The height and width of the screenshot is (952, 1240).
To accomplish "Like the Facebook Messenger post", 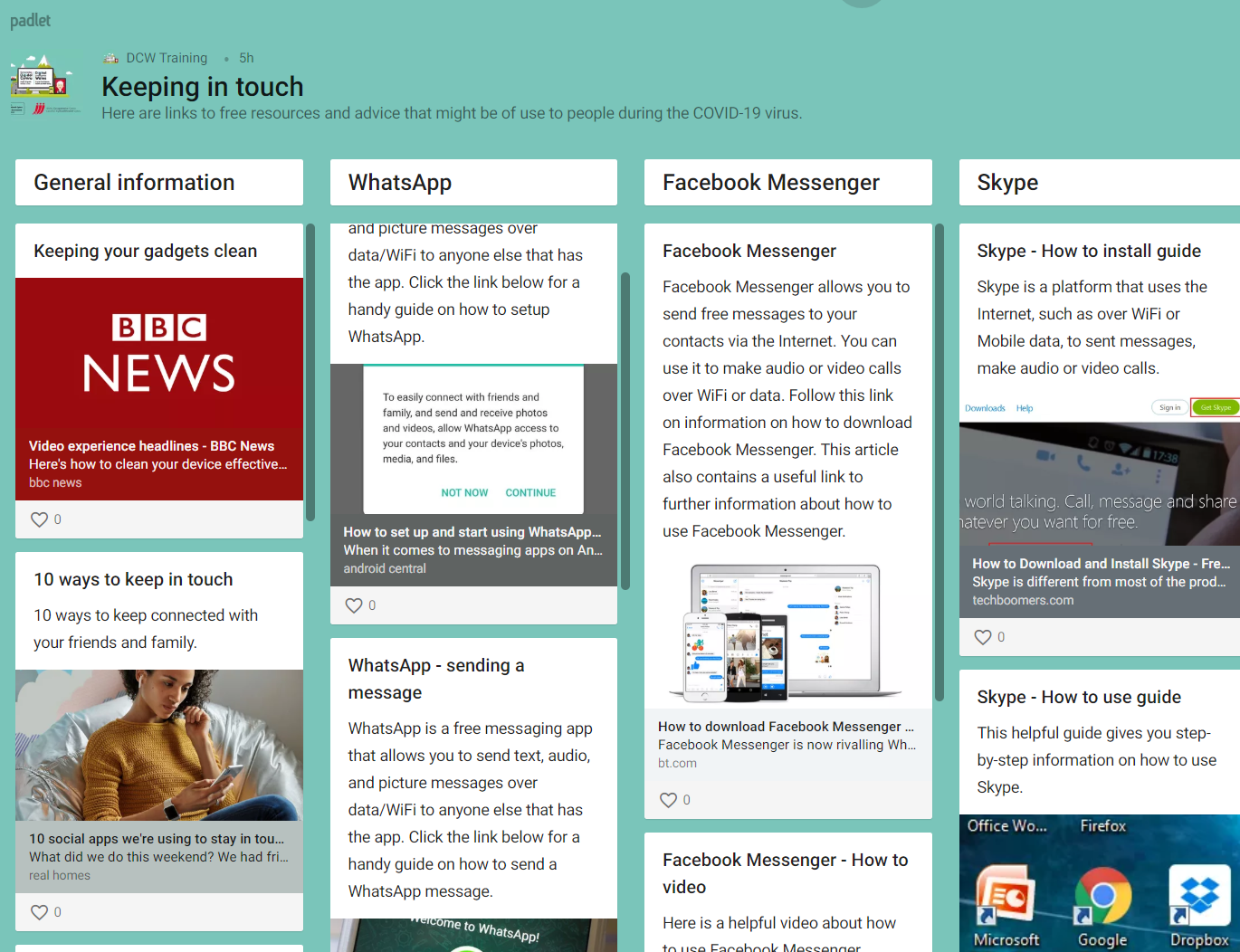I will [668, 800].
